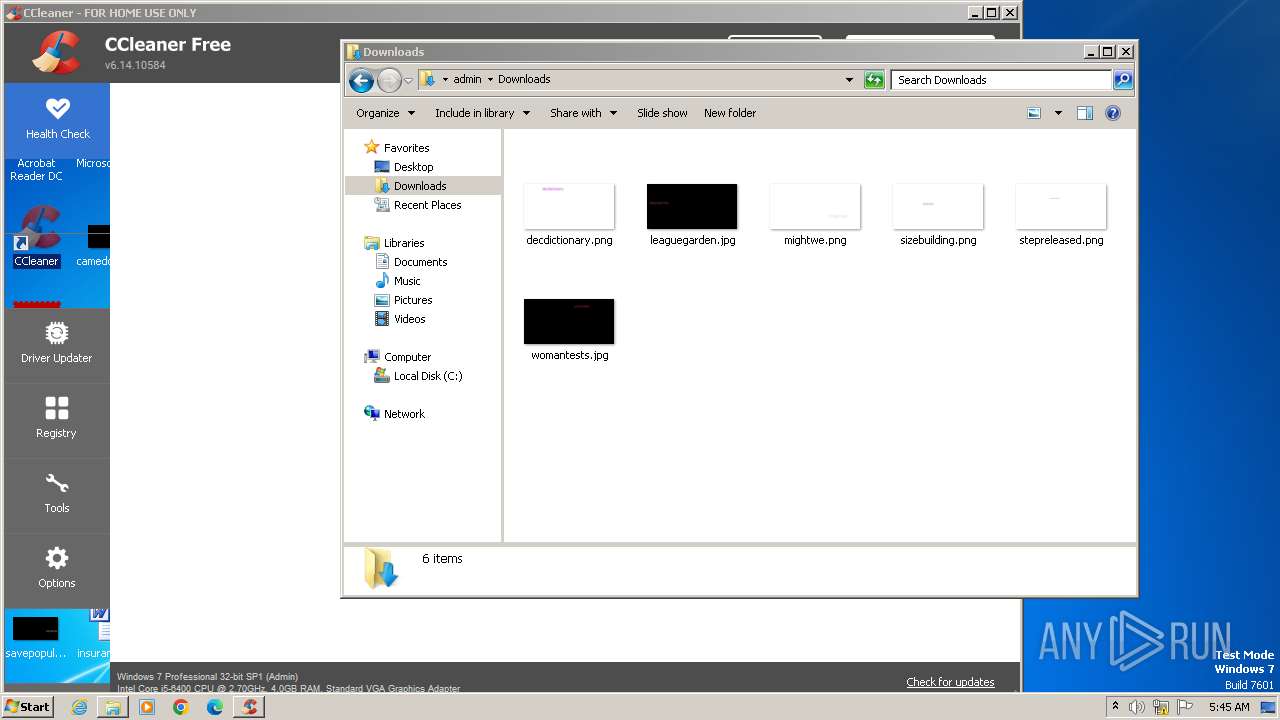Click the Forward arrow in Downloads window
This screenshot has width=1280, height=720.
pyautogui.click(x=389, y=80)
